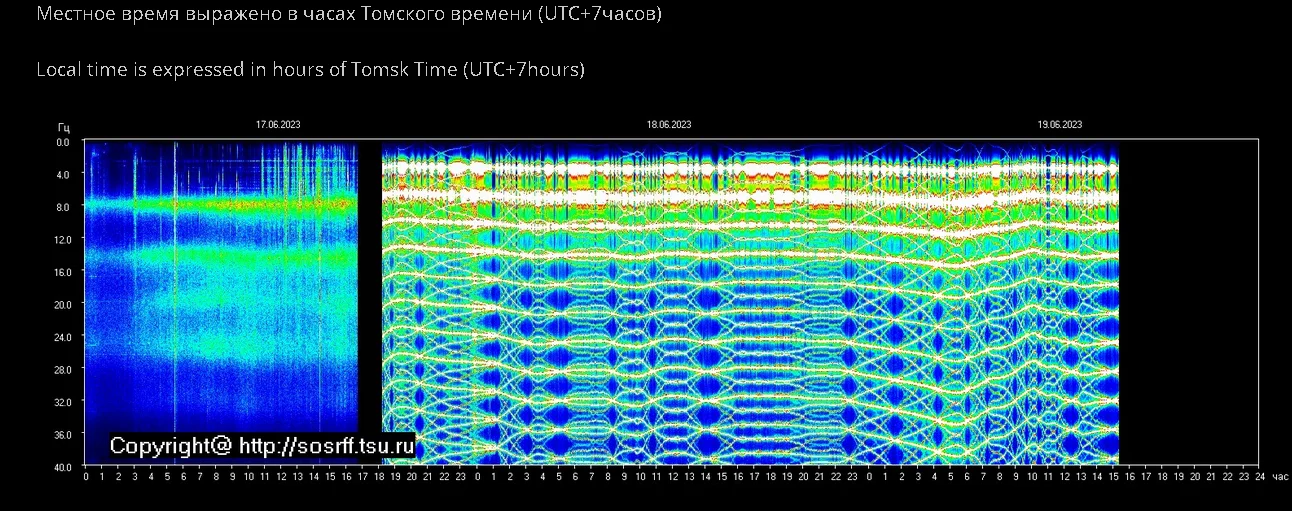This screenshot has width=1292, height=511.
Task: Click the 19.06.2023 date label
Action: point(1060,125)
